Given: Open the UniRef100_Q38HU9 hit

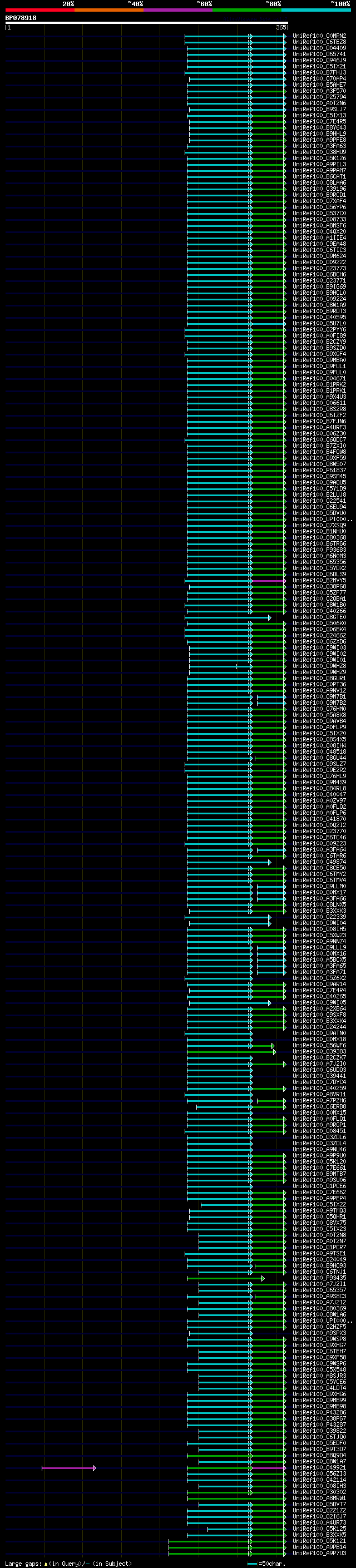Looking at the screenshot, I should click(x=319, y=152).
